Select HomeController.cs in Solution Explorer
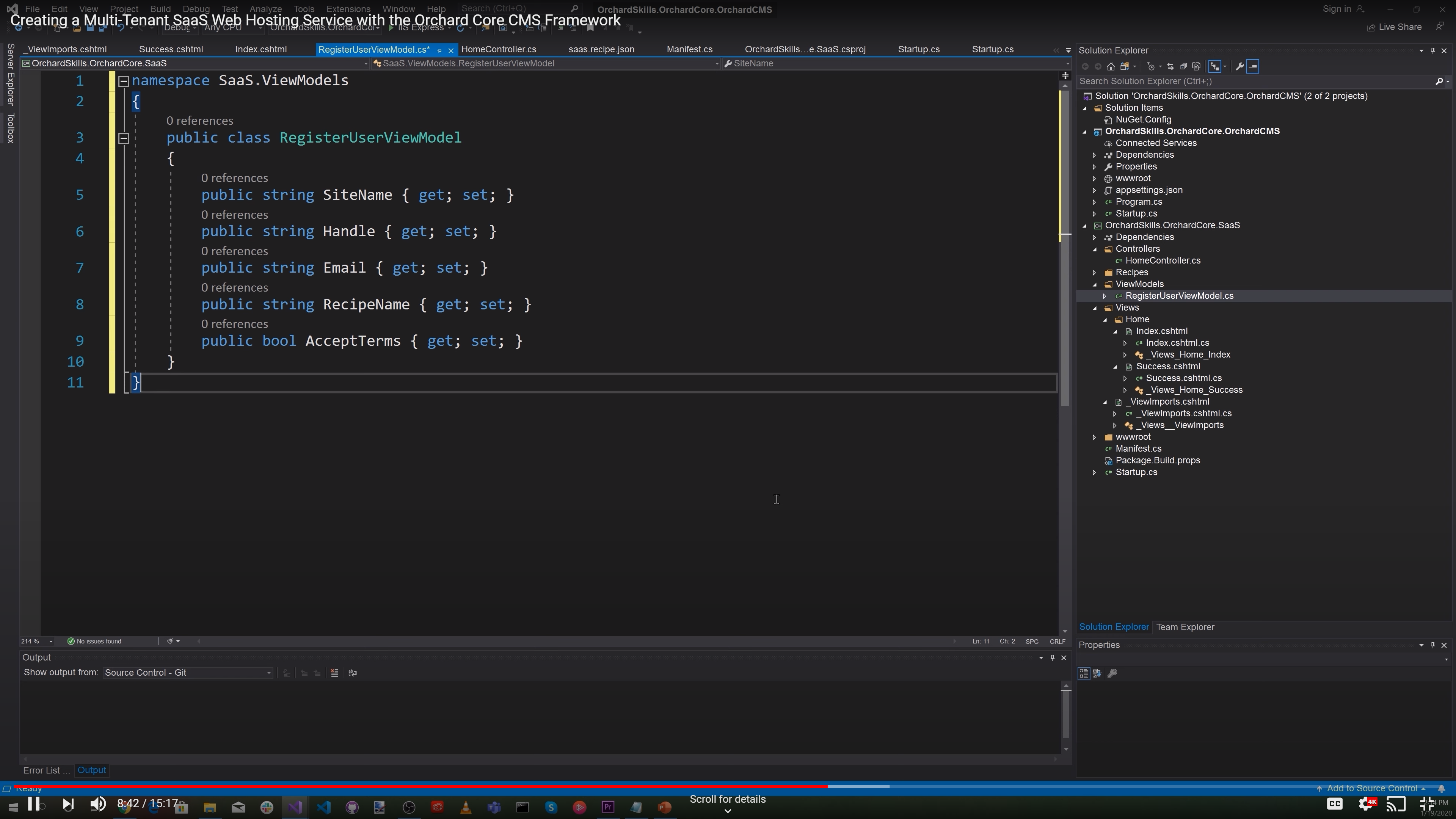 (1163, 260)
